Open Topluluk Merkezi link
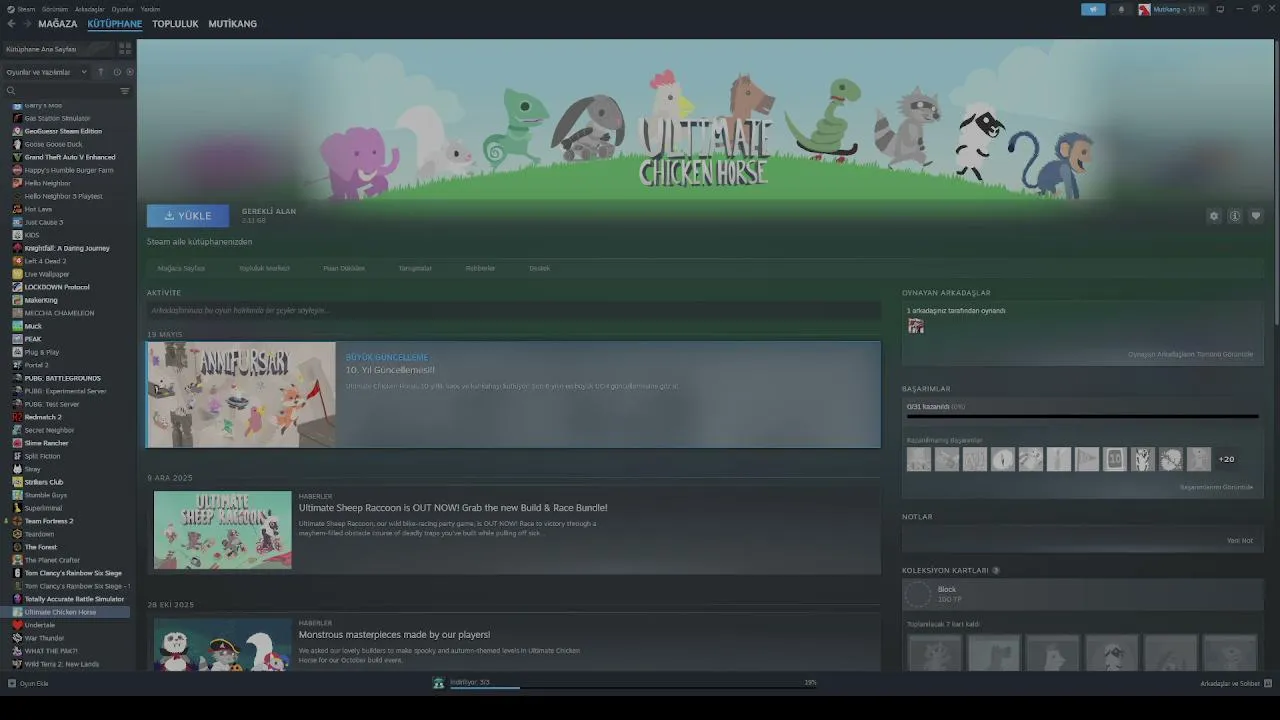 [264, 268]
